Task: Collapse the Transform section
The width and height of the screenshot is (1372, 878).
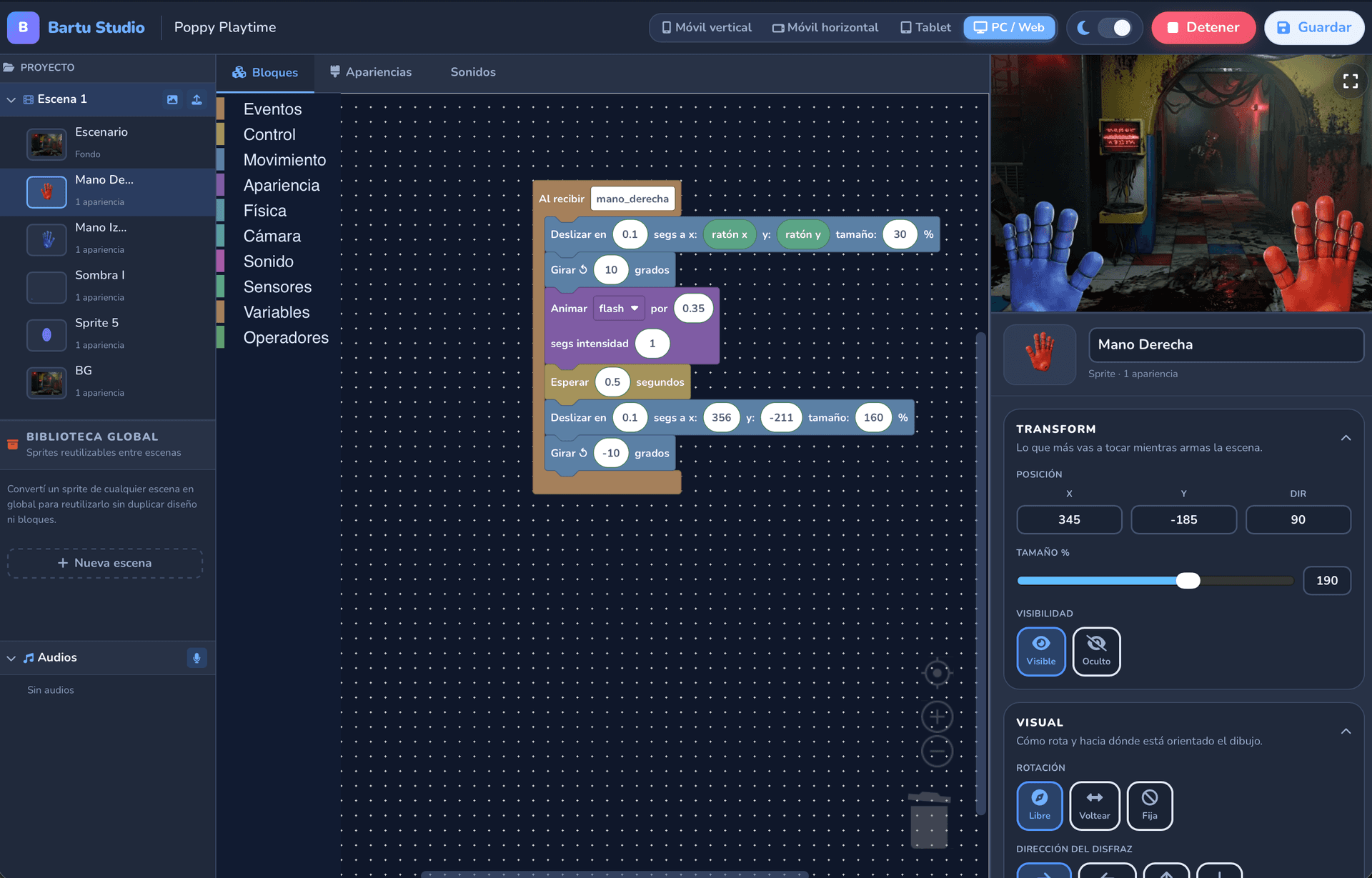Action: [1346, 438]
